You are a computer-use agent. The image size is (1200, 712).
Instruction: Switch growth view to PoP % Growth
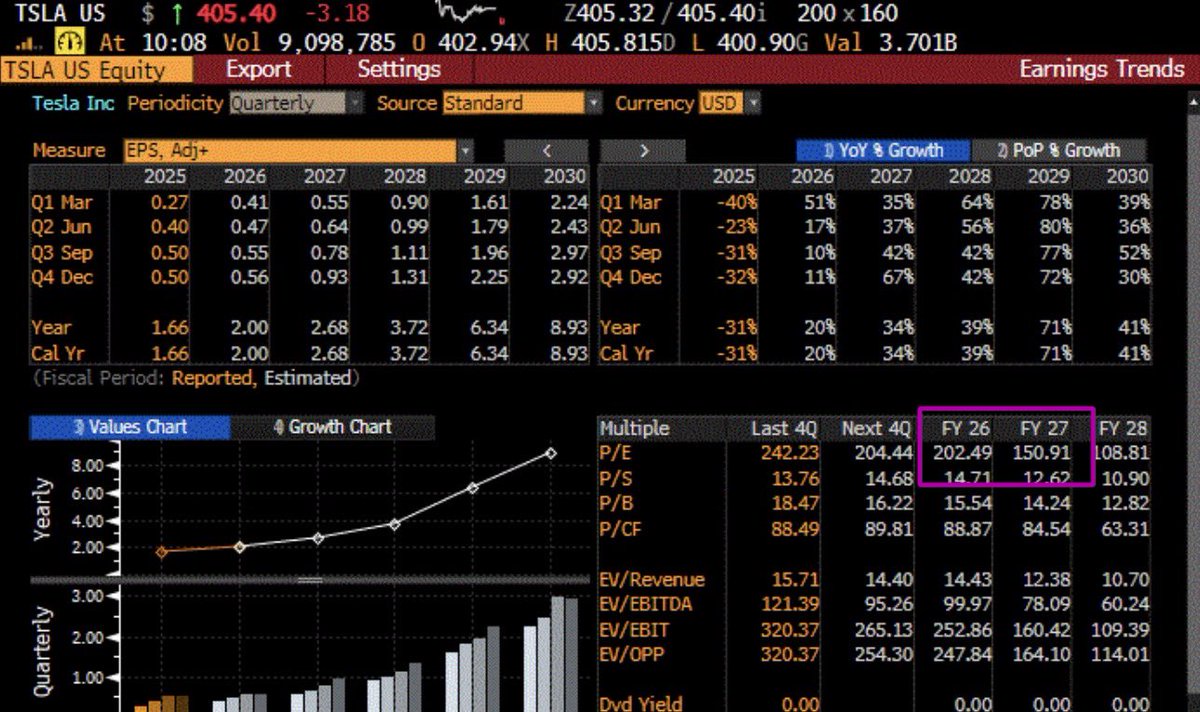1059,150
